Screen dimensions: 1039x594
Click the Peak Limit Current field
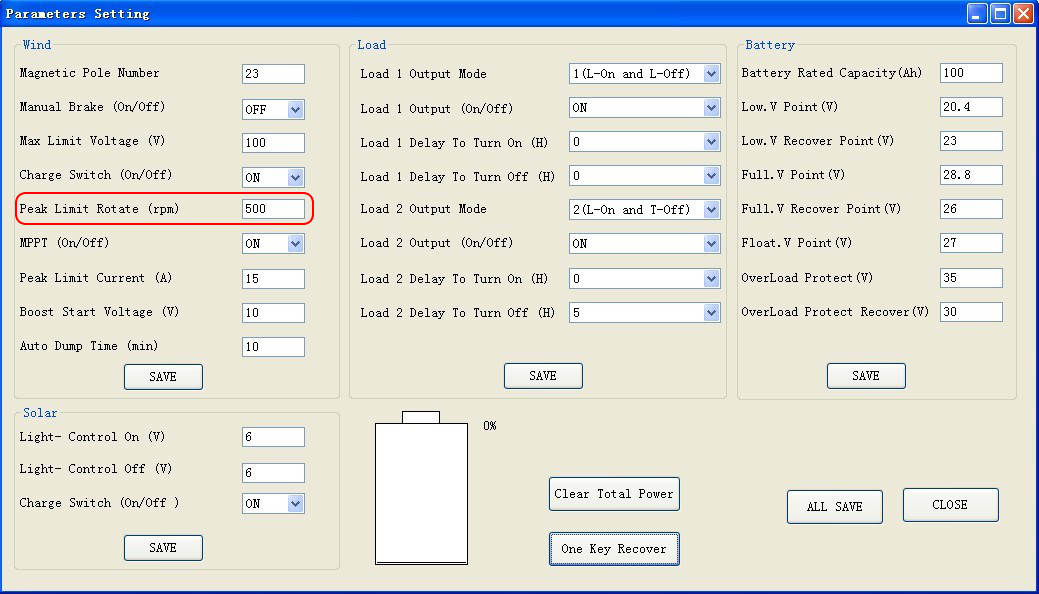(x=273, y=278)
